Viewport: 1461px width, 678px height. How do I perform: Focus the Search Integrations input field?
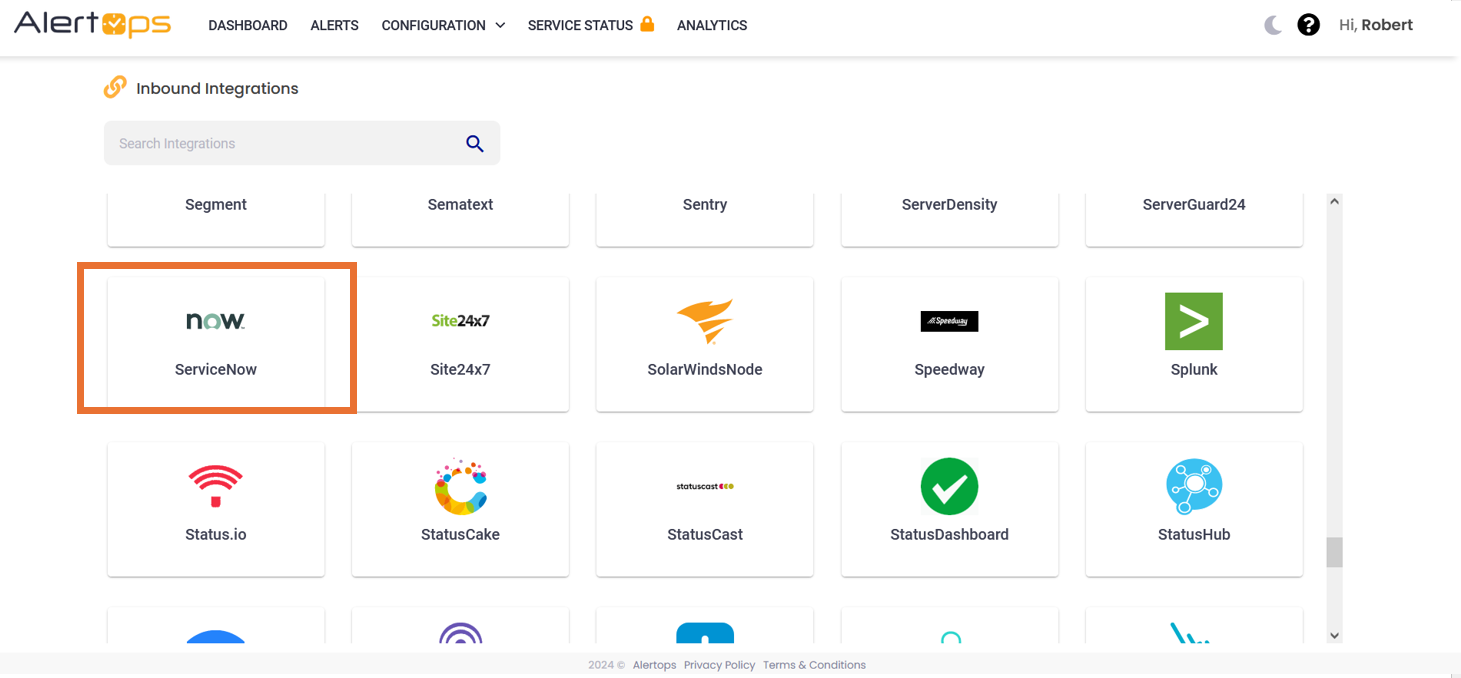[285, 143]
